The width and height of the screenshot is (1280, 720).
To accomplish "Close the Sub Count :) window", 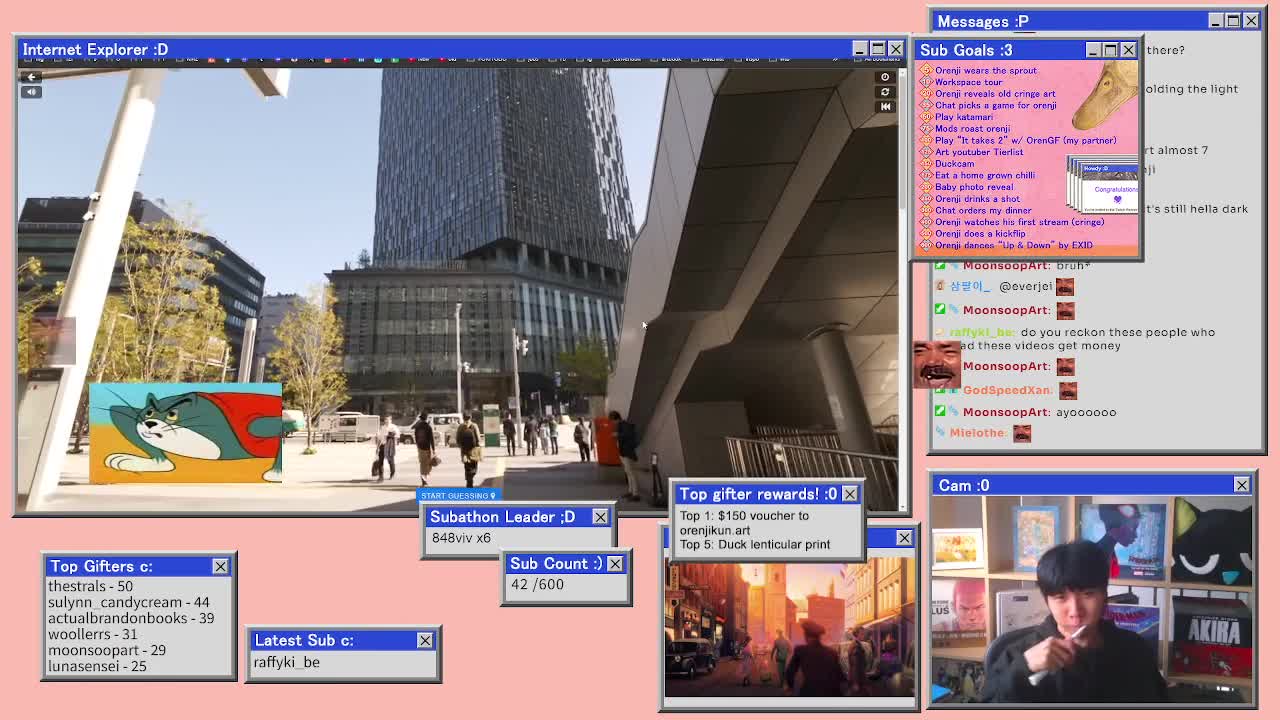I will click(x=615, y=564).
